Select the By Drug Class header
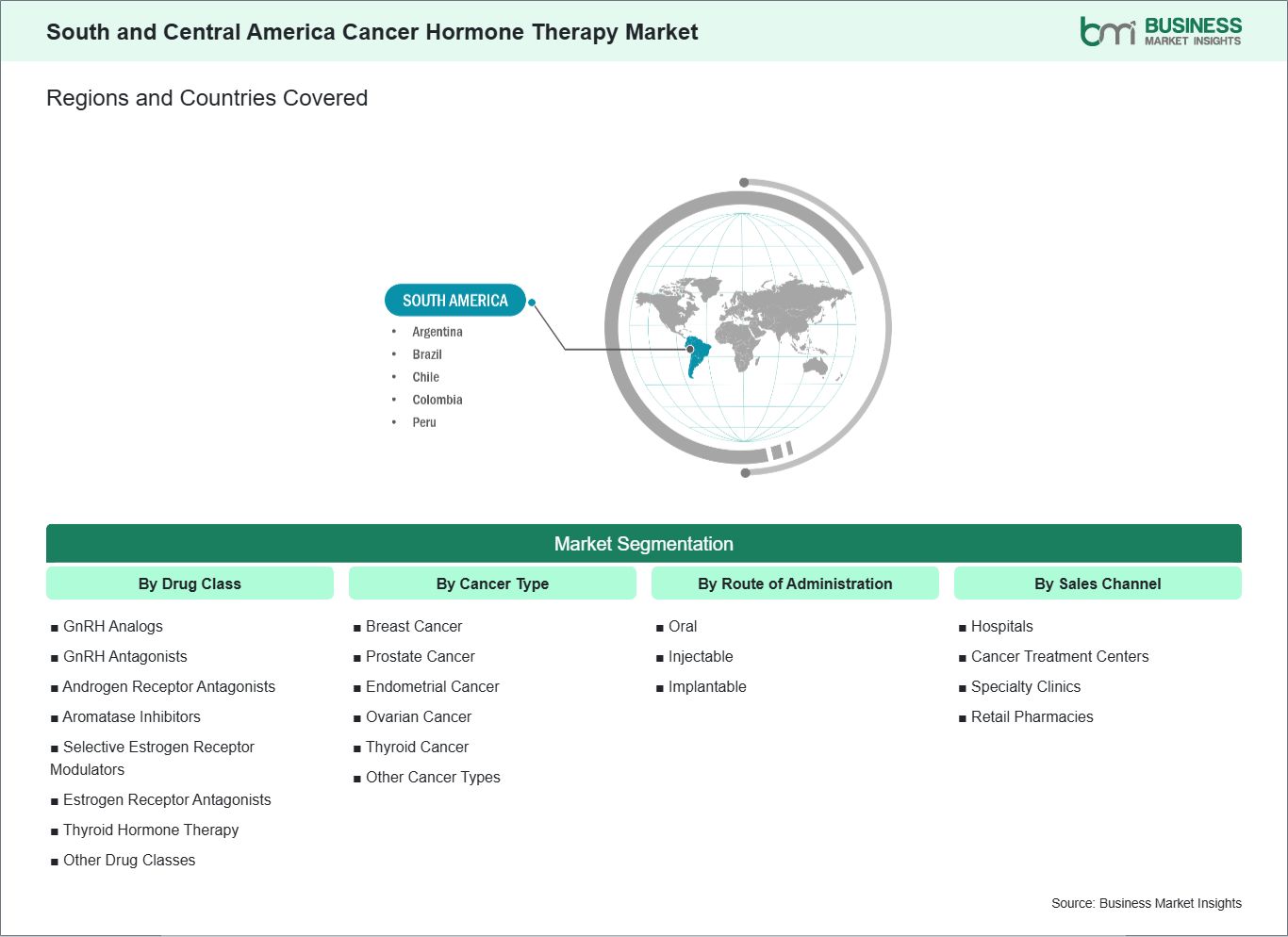Screen dimensions: 1288x937 coord(190,584)
